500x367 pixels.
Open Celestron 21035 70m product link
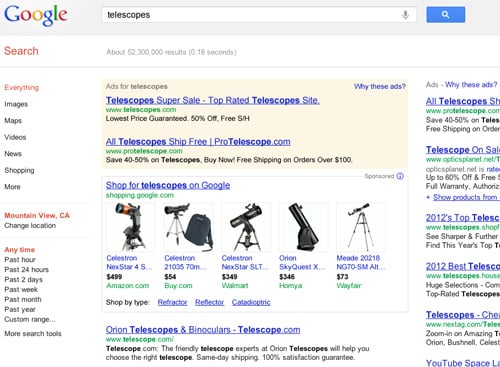pyautogui.click(x=185, y=262)
